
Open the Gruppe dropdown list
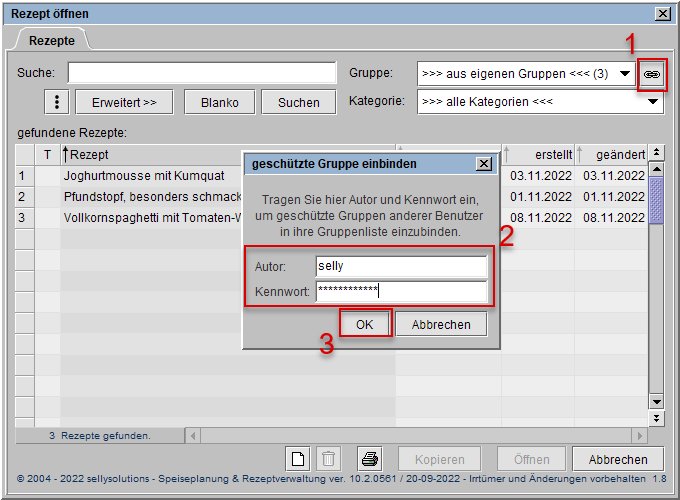625,74
